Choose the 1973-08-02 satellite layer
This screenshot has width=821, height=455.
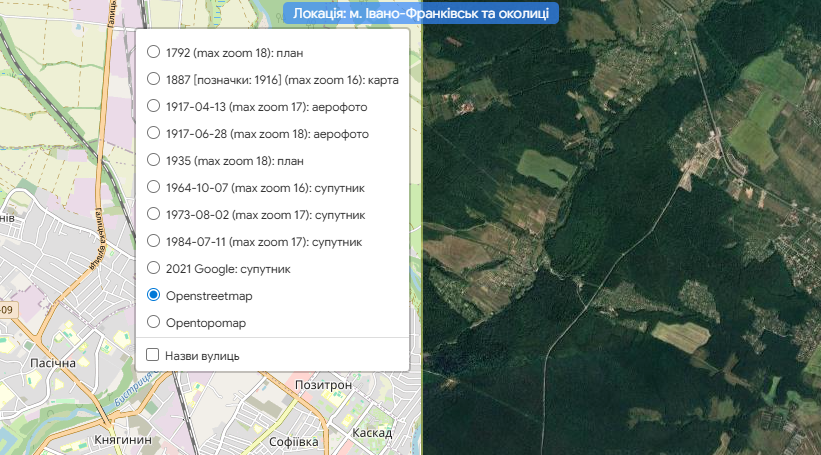(x=153, y=214)
